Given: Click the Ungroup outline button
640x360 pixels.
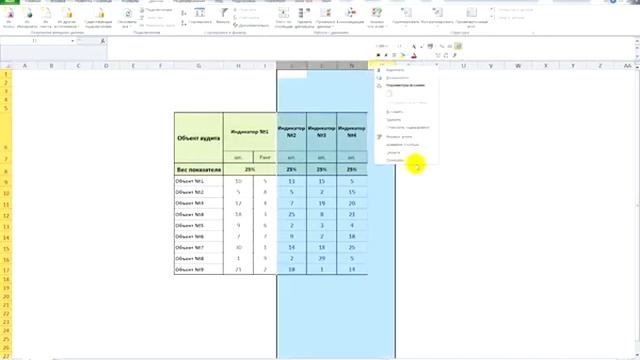Looking at the screenshot, I should [437, 18].
